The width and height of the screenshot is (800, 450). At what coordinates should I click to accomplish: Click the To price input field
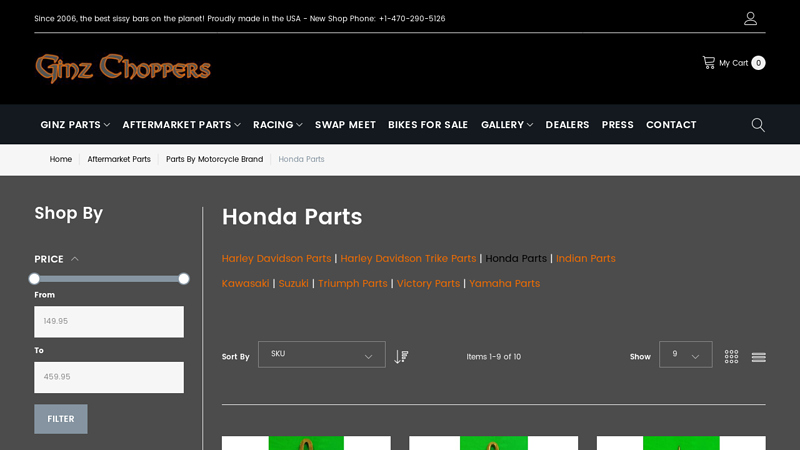[x=109, y=377]
